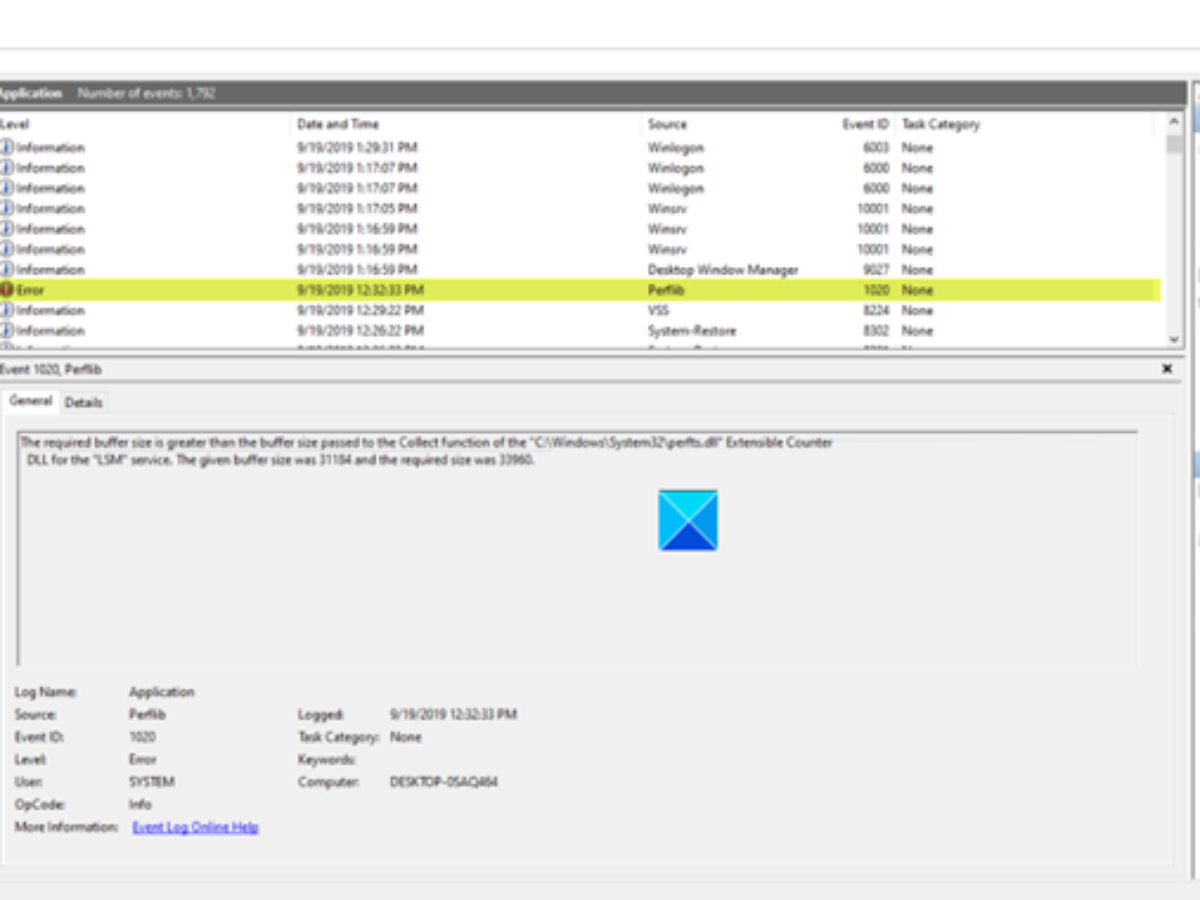The width and height of the screenshot is (1200, 900).
Task: Switch to the Details tab
Action: (83, 402)
